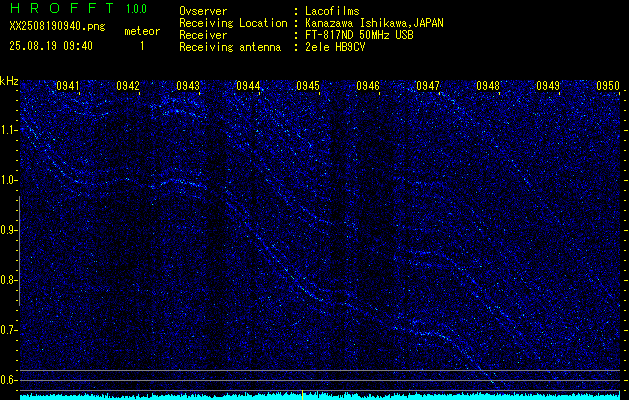
Task: Click the 1.0 kHz axis label
Action: click(x=9, y=180)
